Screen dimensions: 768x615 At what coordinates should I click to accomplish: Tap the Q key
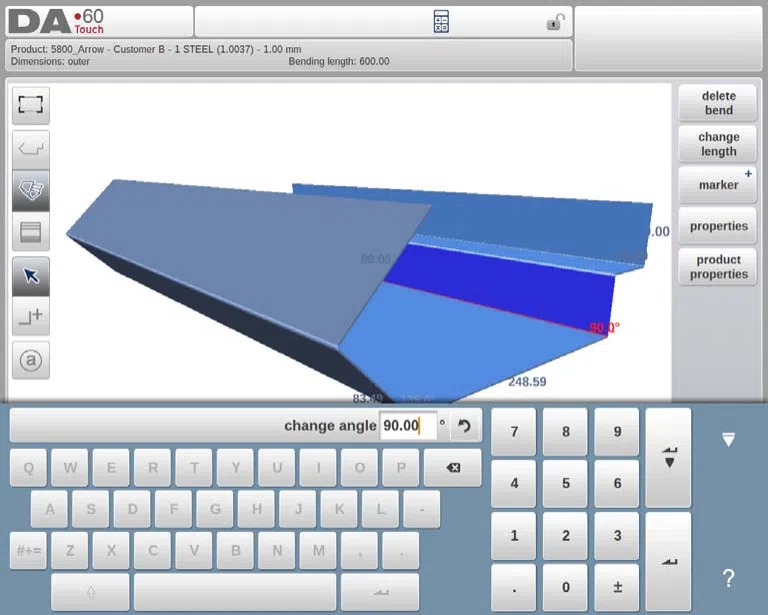28,468
